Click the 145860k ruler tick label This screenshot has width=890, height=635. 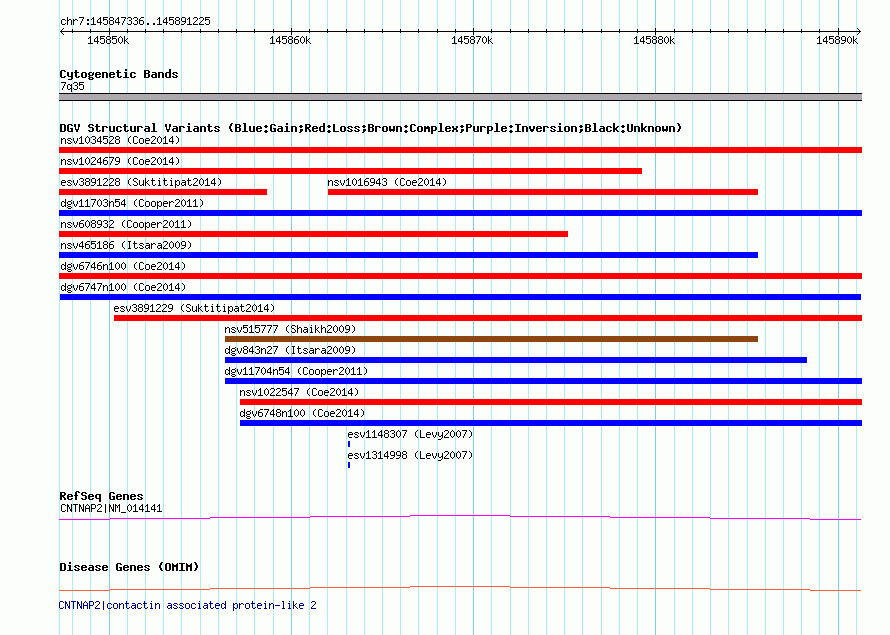pos(290,40)
